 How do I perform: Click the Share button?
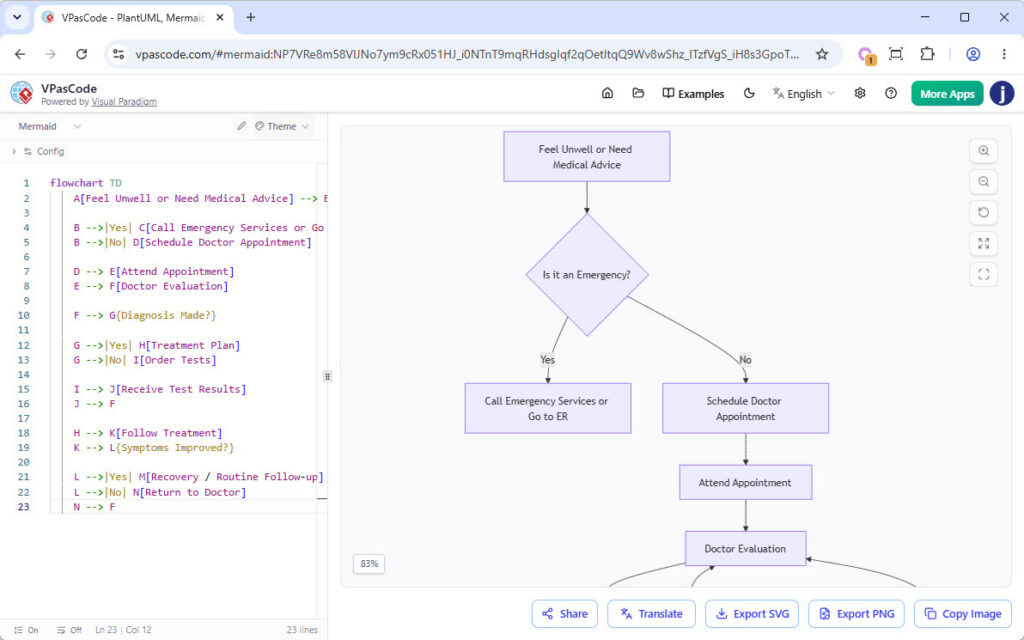564,614
